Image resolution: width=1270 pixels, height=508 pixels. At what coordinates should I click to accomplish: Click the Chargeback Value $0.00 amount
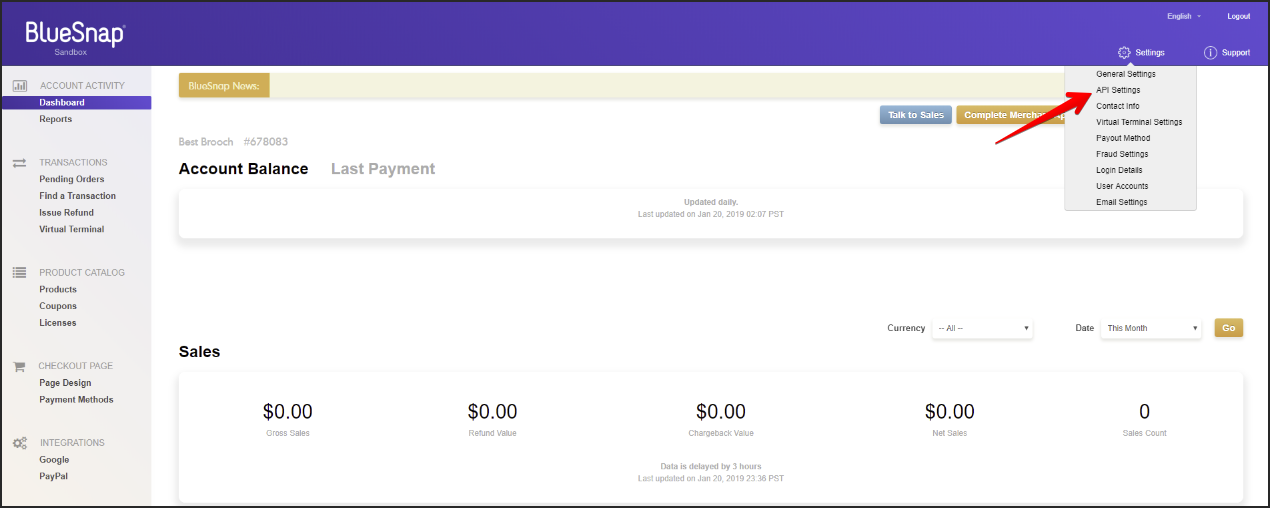point(721,411)
